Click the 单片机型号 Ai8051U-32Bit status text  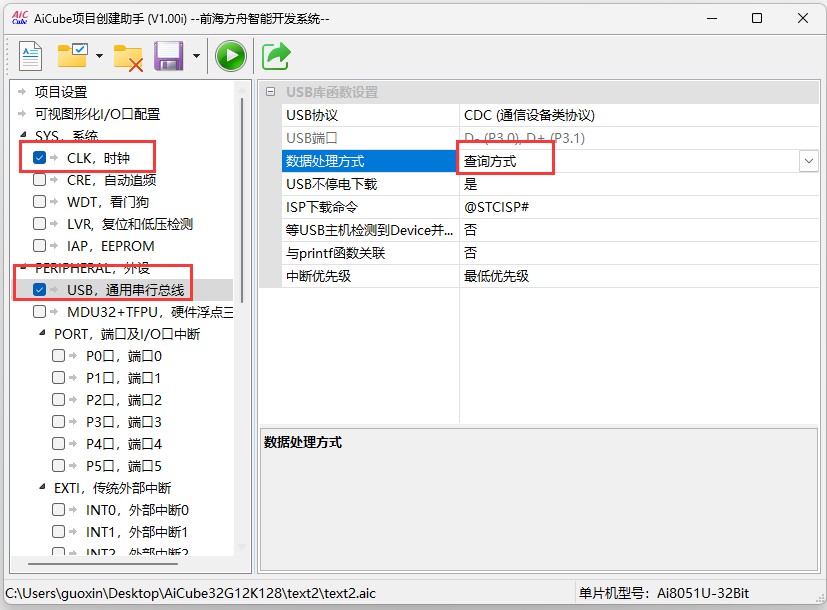pos(663,593)
